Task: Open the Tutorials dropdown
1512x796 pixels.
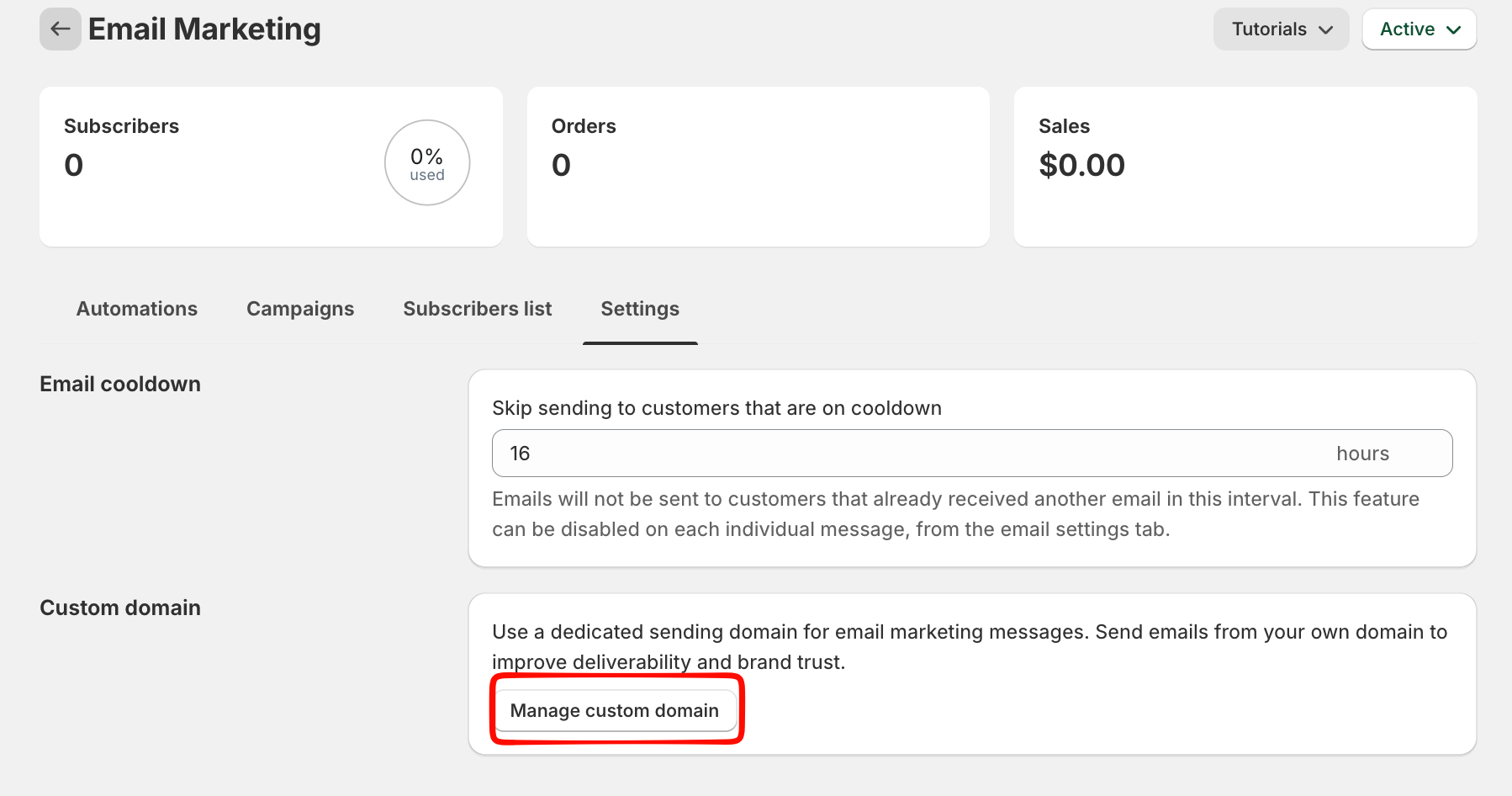Action: [1280, 29]
